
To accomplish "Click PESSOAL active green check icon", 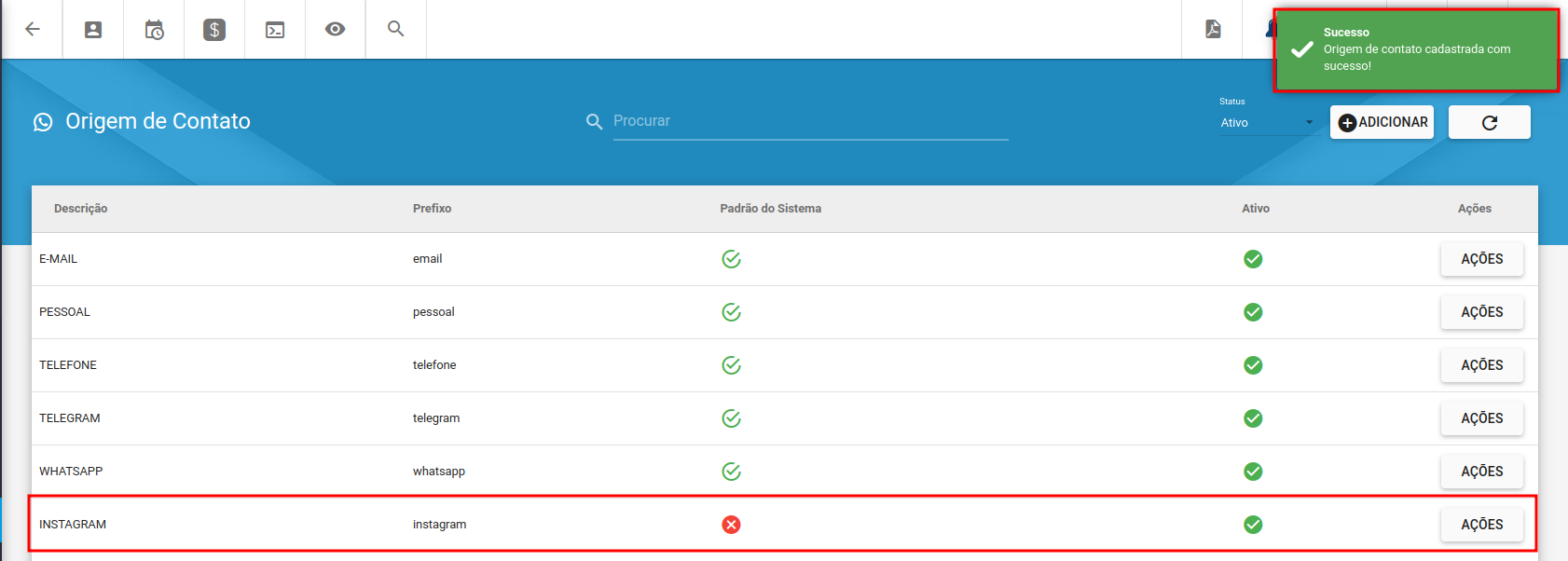I will tap(1253, 312).
